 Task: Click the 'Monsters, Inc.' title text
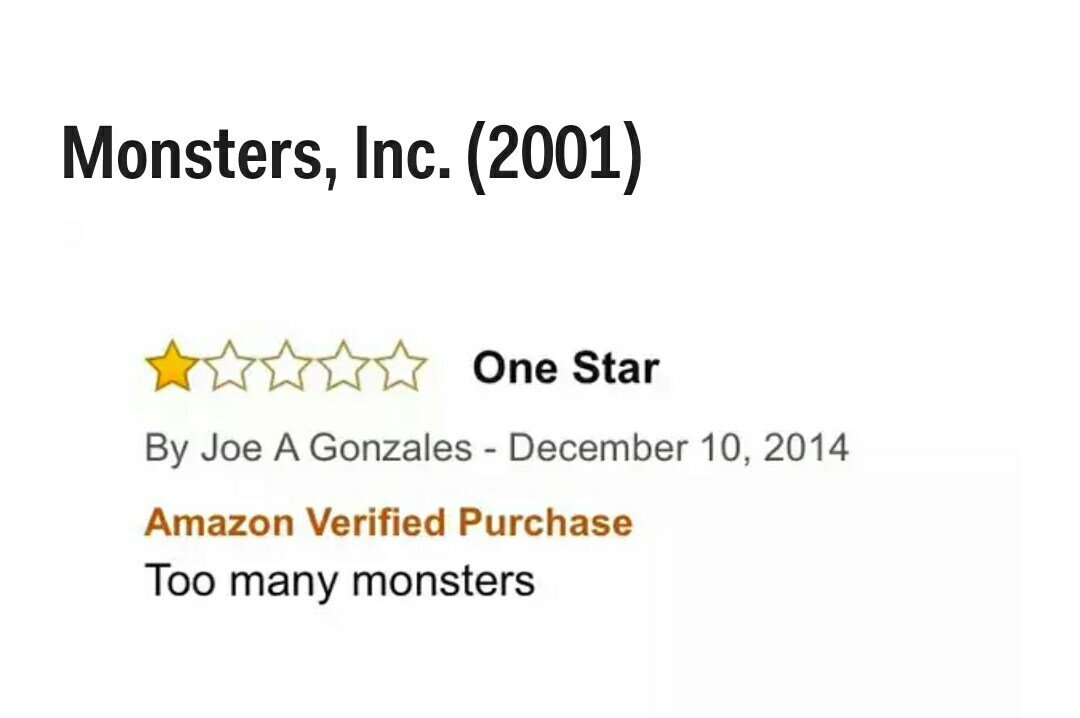(258, 153)
